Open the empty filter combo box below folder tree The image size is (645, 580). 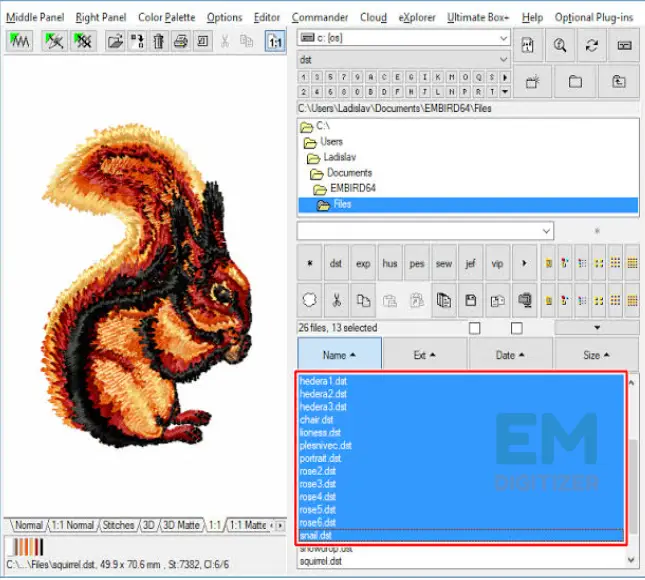click(x=425, y=231)
